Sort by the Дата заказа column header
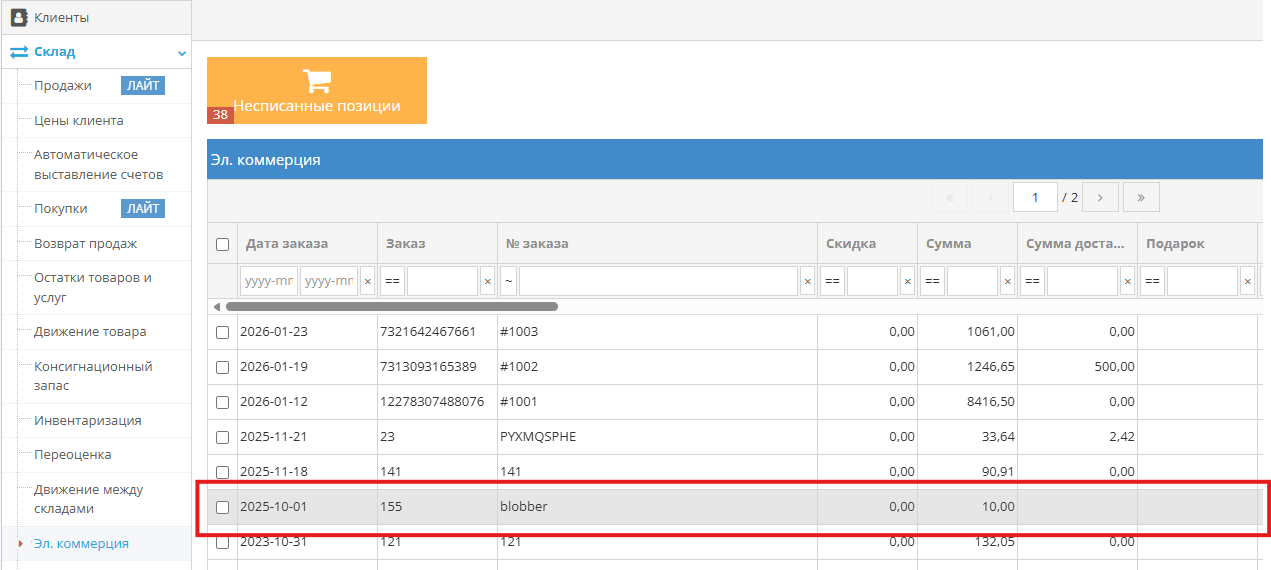1271x570 pixels. pyautogui.click(x=286, y=244)
